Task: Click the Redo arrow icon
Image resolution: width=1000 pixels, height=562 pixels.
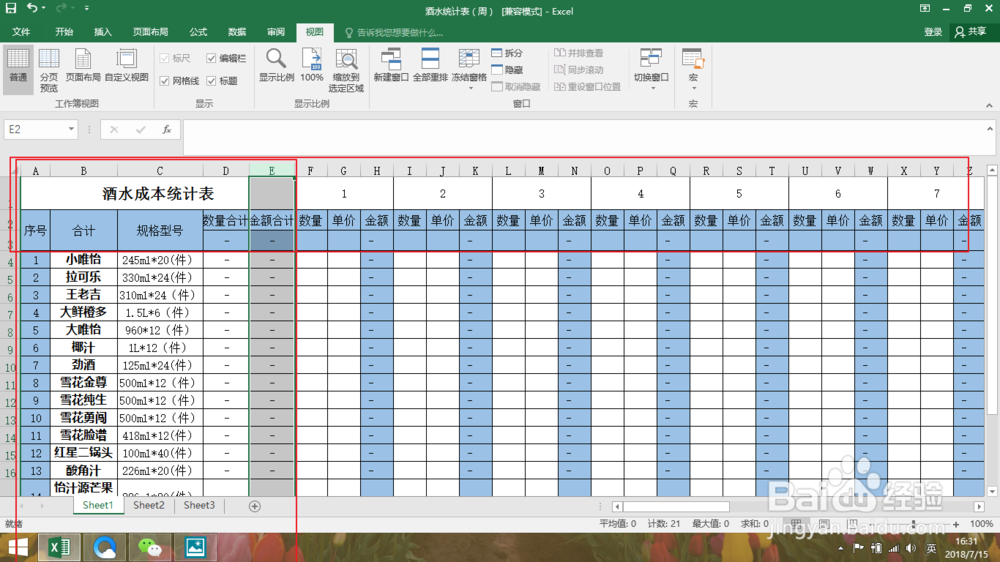Action: pos(61,8)
